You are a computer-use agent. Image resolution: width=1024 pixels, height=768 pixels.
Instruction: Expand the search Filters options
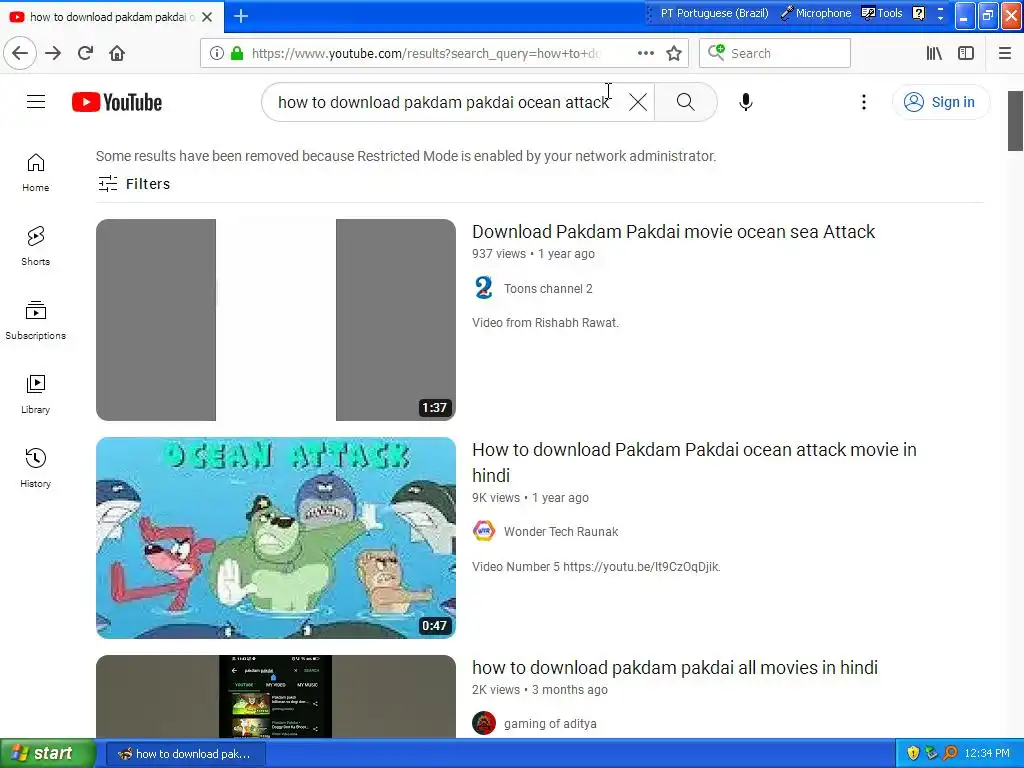(134, 184)
